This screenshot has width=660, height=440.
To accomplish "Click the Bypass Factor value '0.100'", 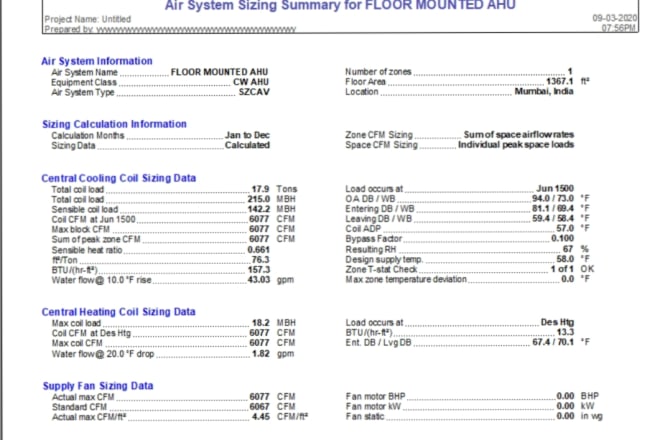I will pos(562,238).
